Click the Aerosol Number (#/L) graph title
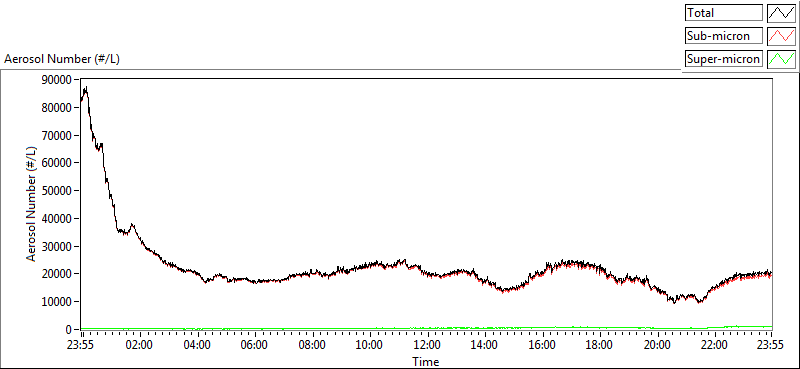The height and width of the screenshot is (369, 800). tap(62, 59)
